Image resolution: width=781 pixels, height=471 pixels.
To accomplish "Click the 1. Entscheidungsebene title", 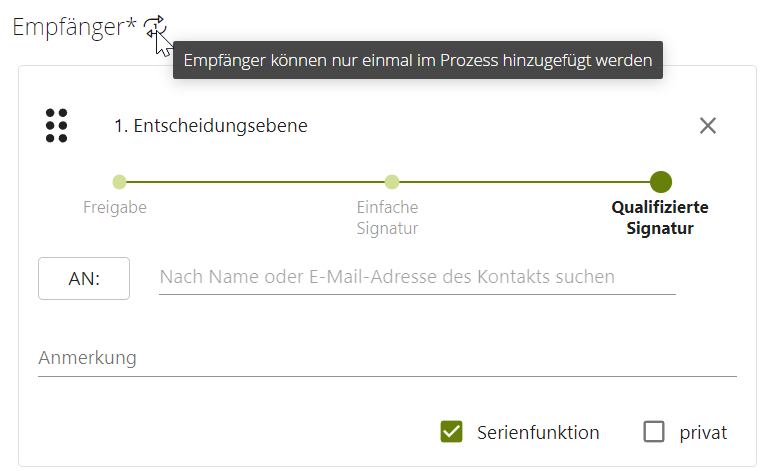I will tap(210, 126).
